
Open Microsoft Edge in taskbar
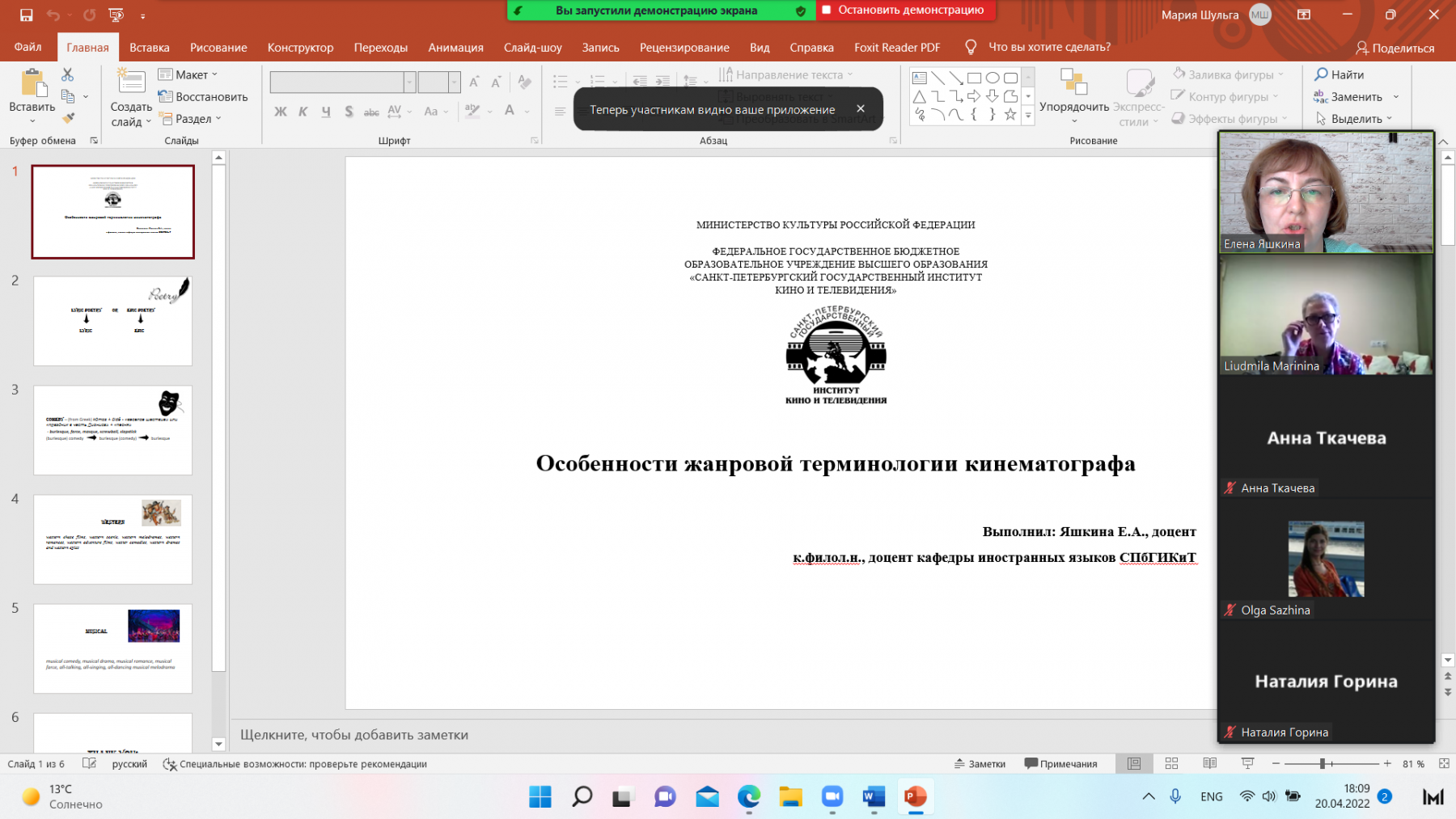click(749, 797)
